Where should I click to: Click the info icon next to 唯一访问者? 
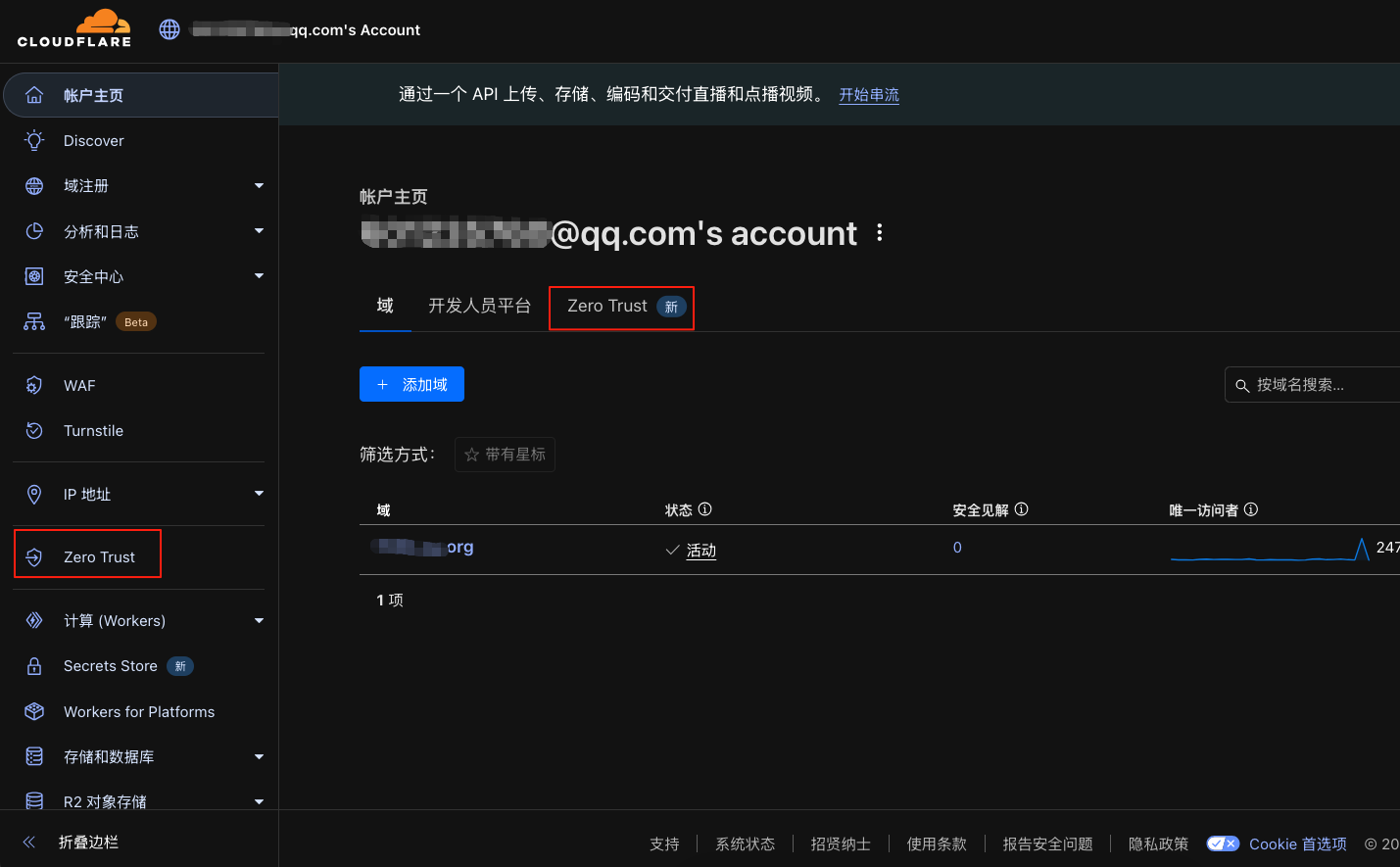coord(1251,509)
